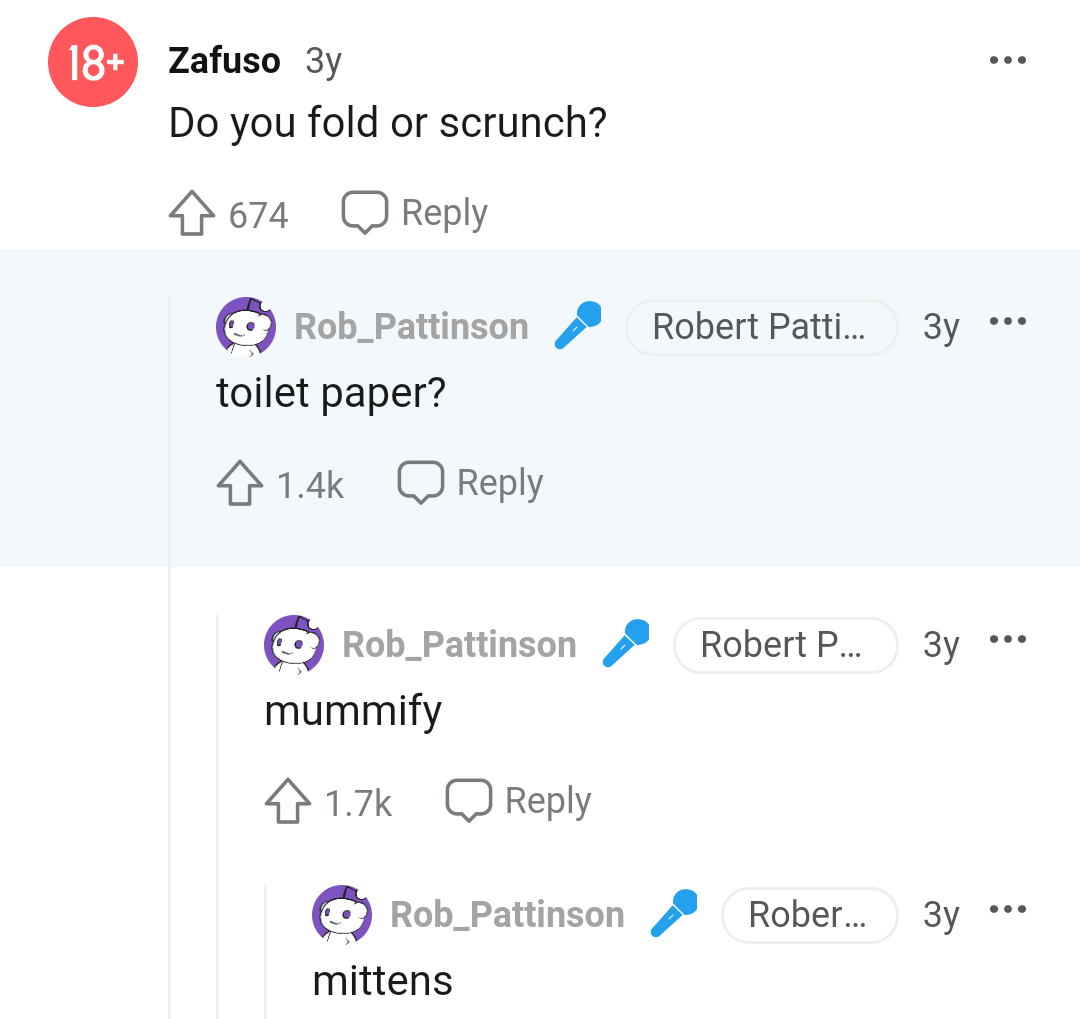Open options menu on 'mummify' comment
The width and height of the screenshot is (1080, 1019).
(x=1008, y=639)
